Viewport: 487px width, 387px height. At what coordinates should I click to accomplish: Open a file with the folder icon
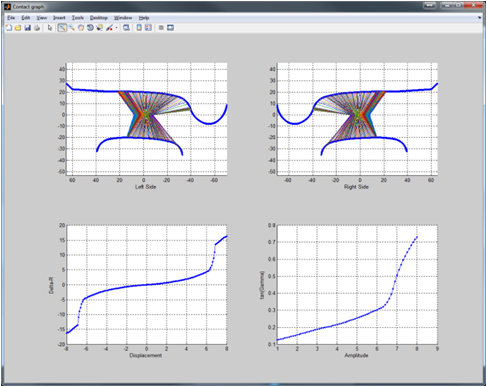click(x=18, y=28)
